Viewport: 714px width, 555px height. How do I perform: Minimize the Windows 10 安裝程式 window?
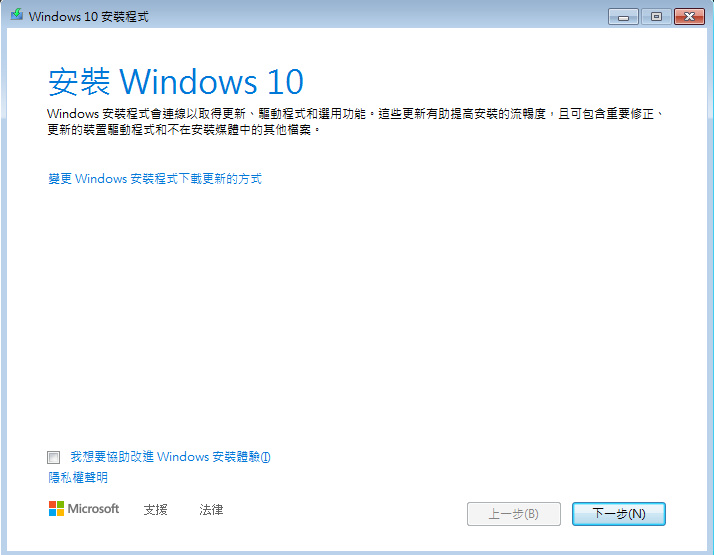(x=623, y=17)
